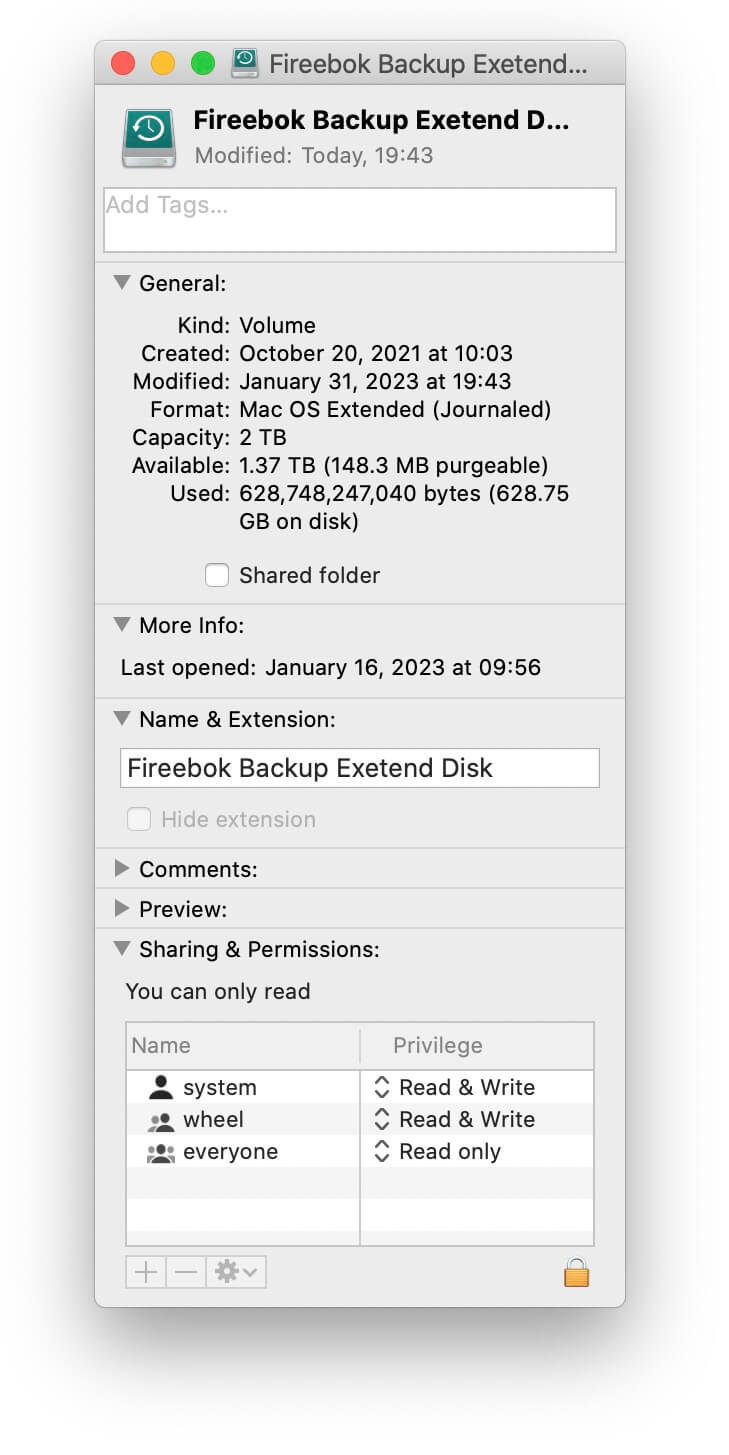729x1455 pixels.
Task: Collapse the Sharing & Permissions section
Action: point(122,949)
